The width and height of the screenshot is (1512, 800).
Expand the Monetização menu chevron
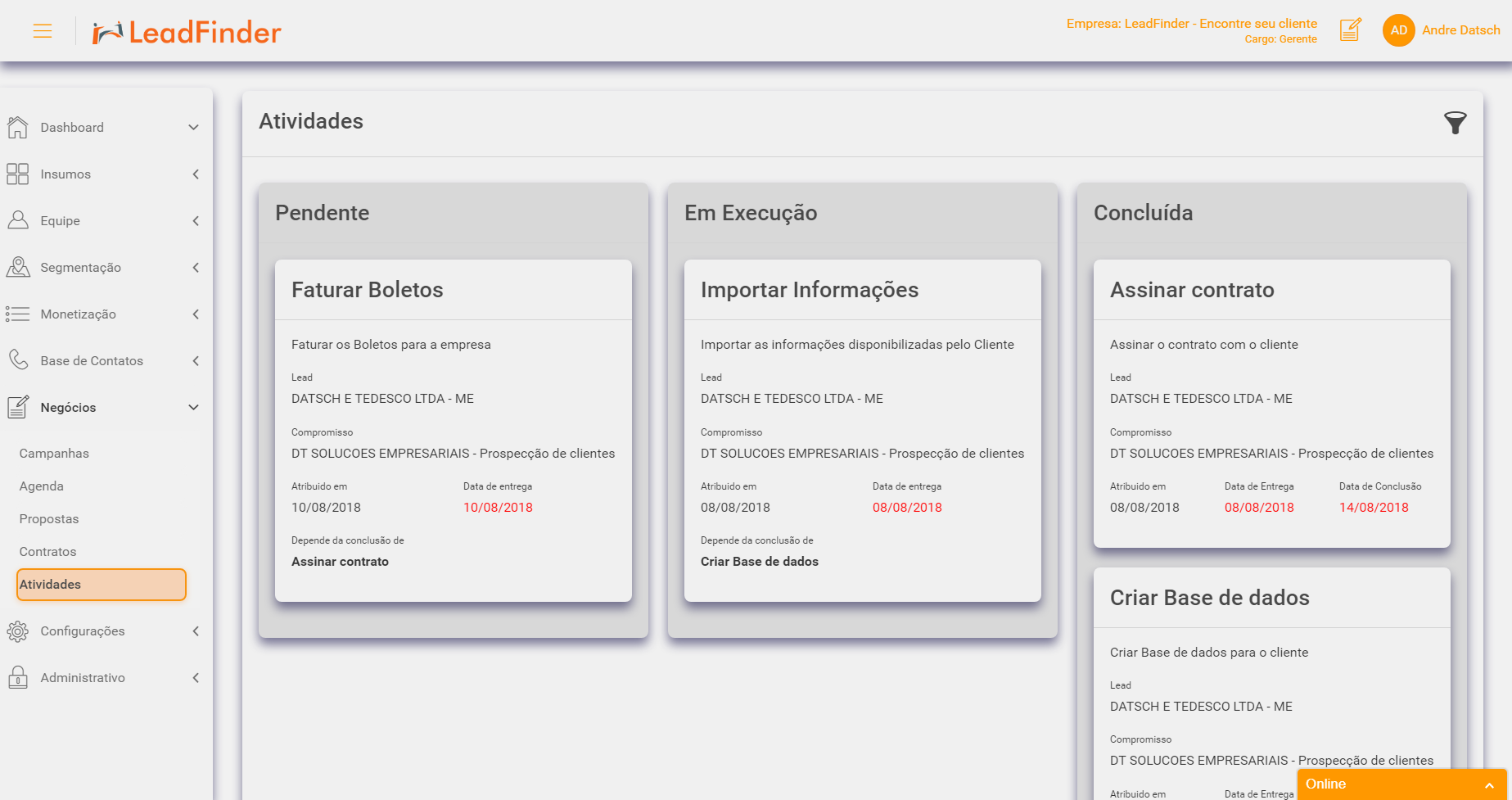(x=196, y=314)
